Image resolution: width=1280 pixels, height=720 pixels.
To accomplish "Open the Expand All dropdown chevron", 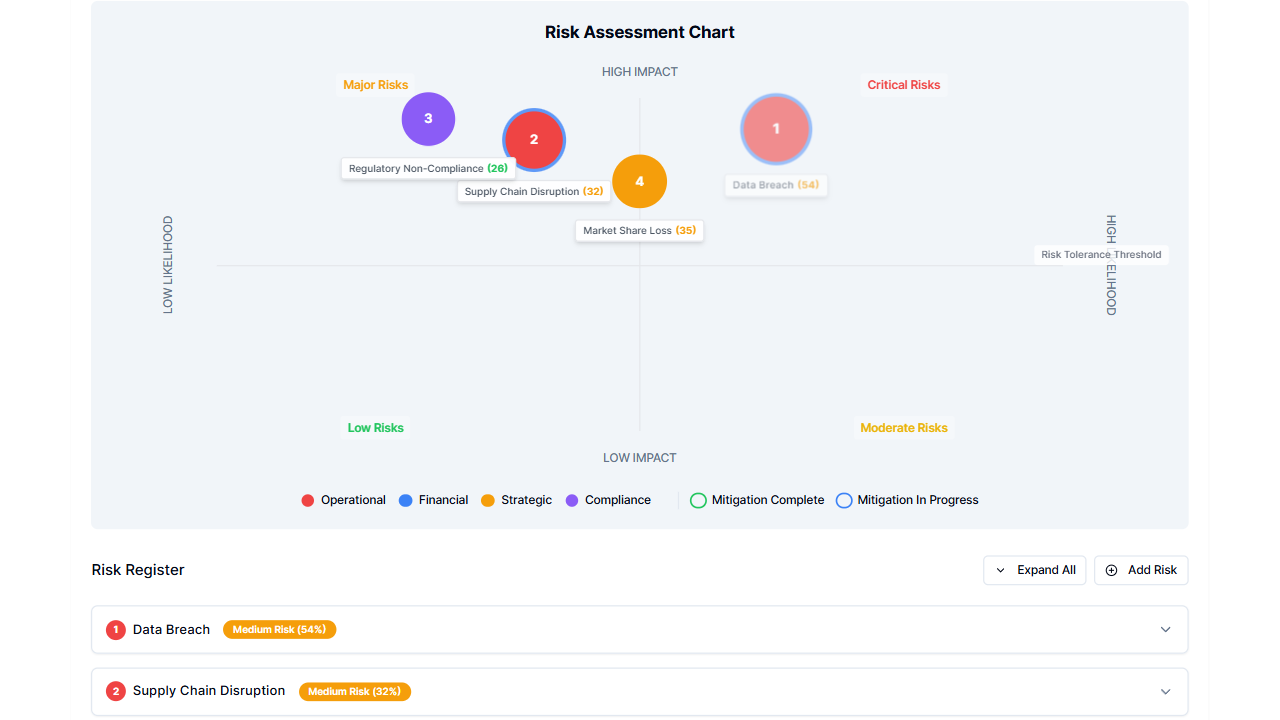I will point(999,570).
